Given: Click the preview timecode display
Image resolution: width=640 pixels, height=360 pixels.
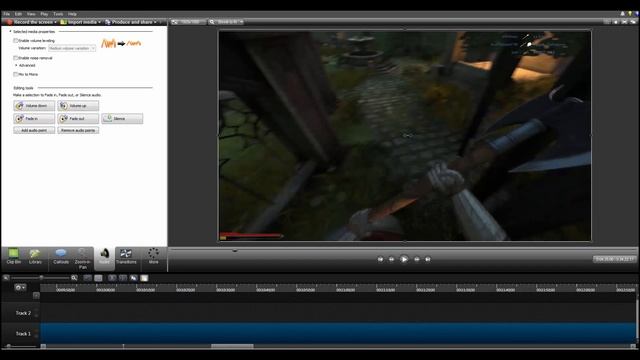Looking at the screenshot, I should click(615, 259).
